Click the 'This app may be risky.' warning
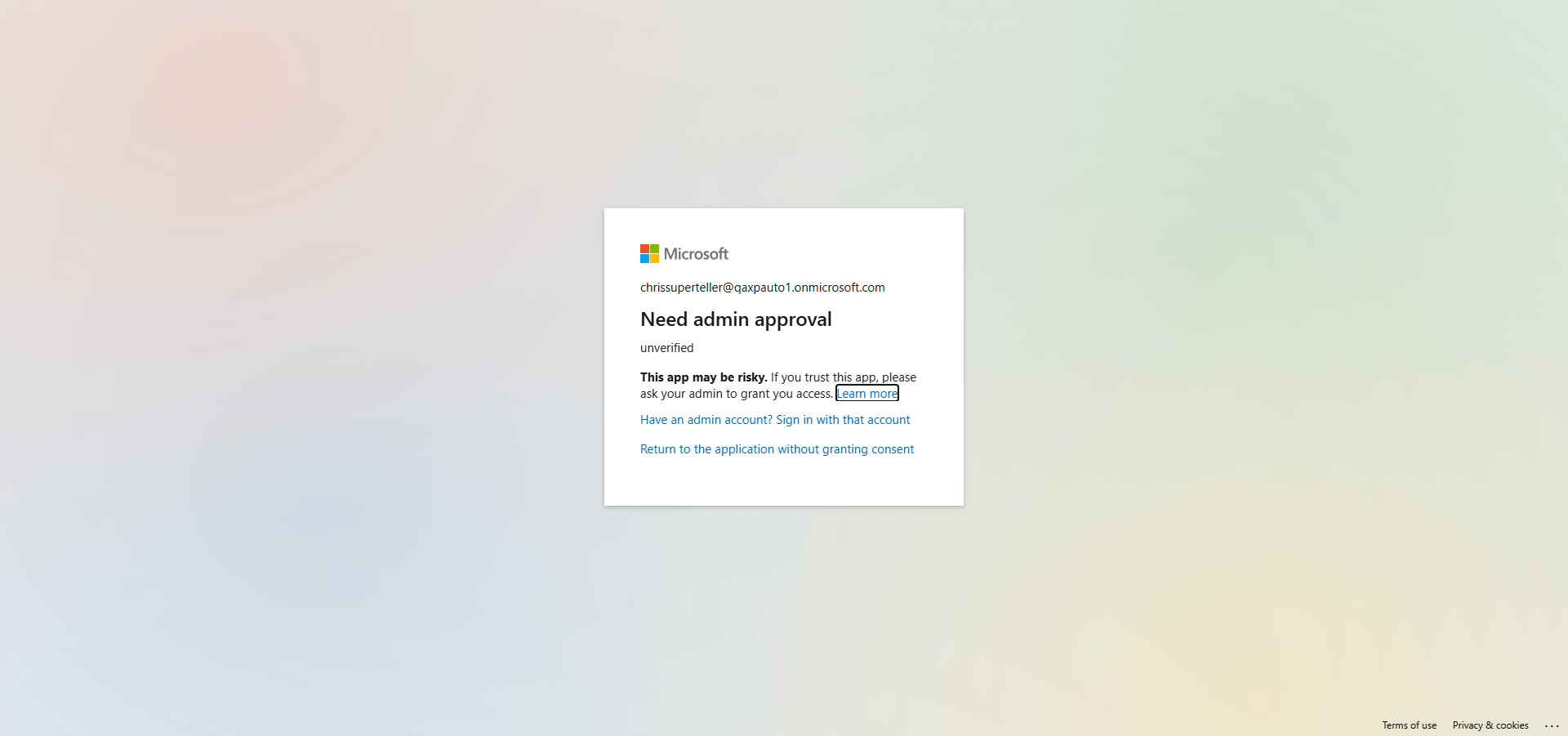This screenshot has height=736, width=1568. [x=703, y=377]
